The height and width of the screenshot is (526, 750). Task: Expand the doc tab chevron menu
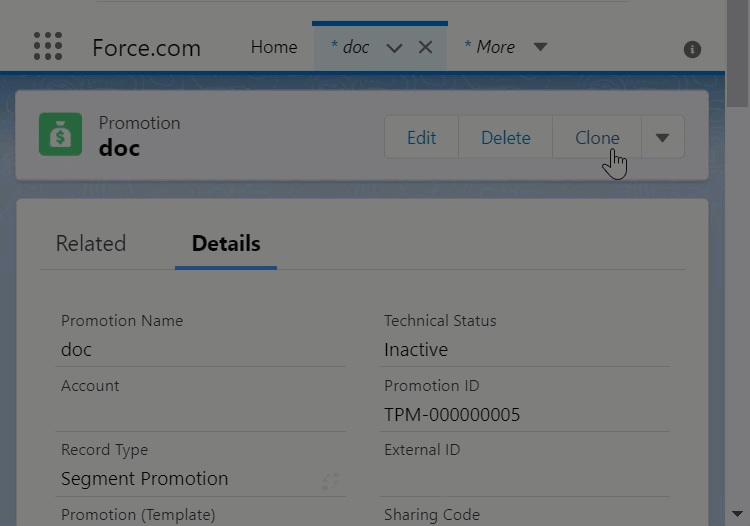[394, 48]
